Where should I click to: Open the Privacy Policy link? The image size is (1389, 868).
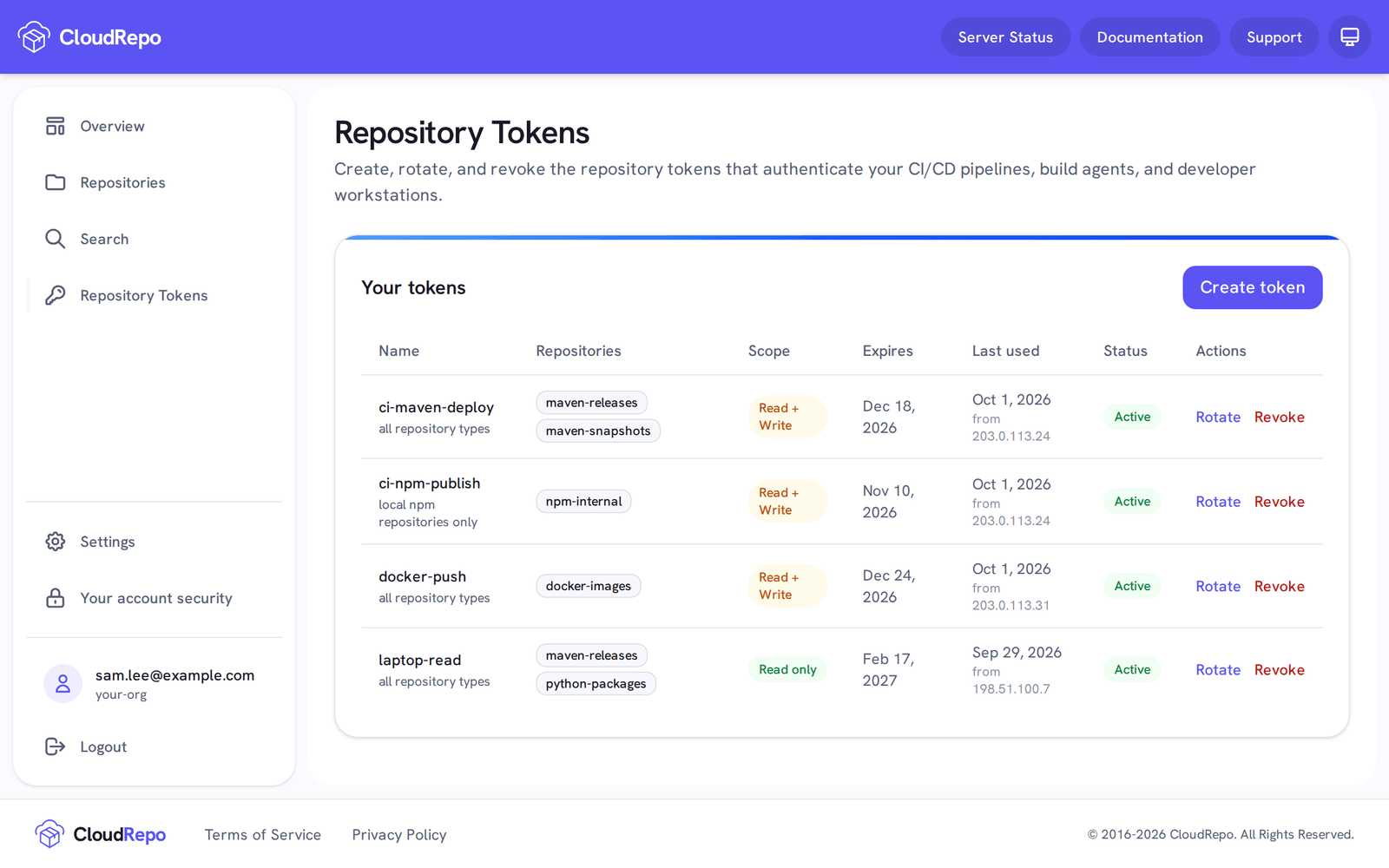click(399, 834)
